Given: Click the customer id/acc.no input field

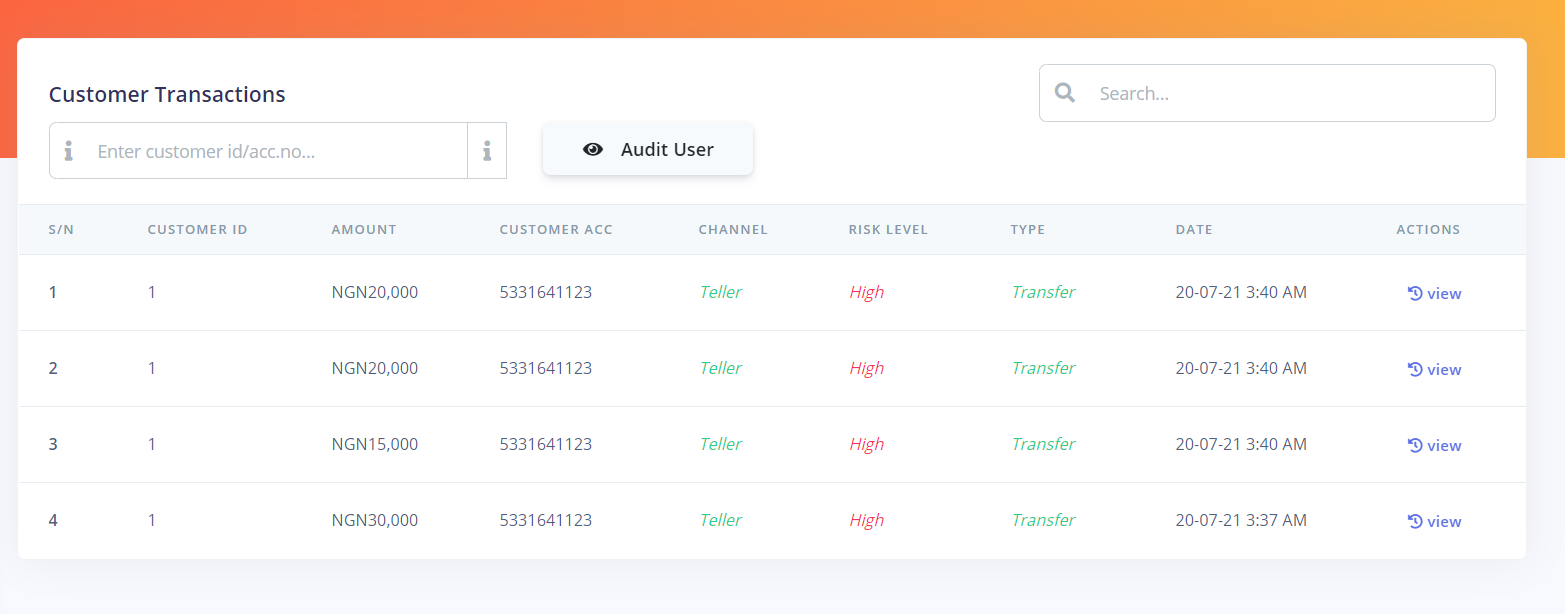Looking at the screenshot, I should click(278, 151).
